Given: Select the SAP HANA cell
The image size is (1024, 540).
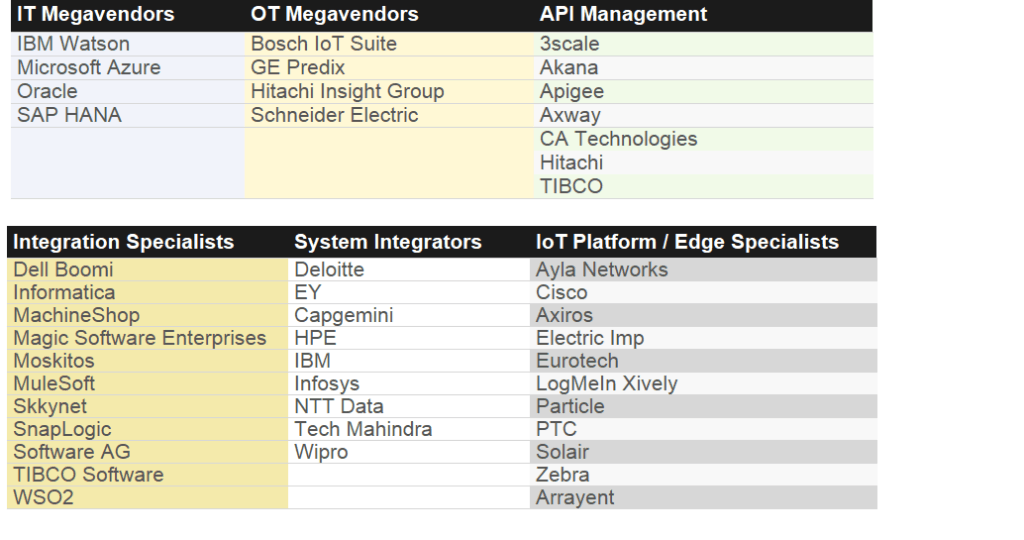Looking at the screenshot, I should pyautogui.click(x=69, y=115).
